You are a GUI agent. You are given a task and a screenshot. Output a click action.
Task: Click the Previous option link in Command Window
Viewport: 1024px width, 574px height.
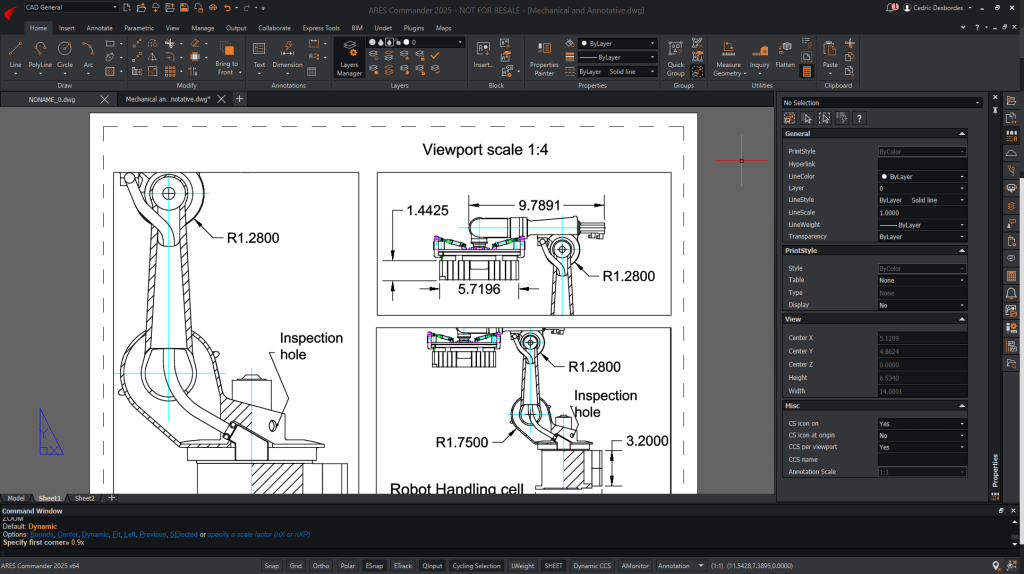tap(152, 534)
